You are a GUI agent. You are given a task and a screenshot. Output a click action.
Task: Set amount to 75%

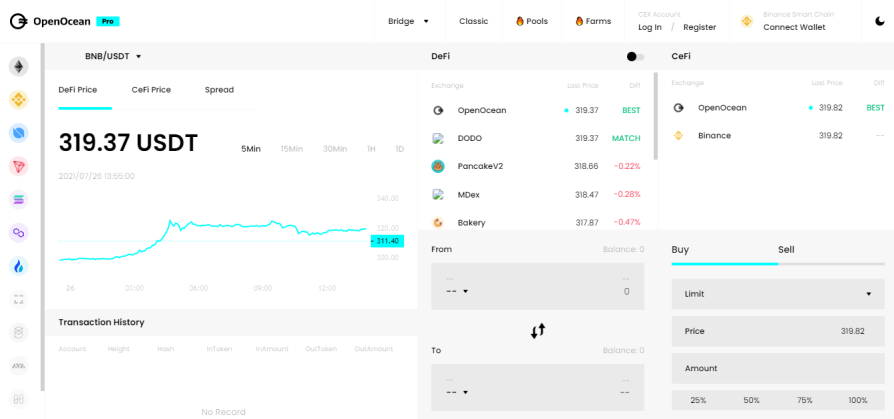(x=804, y=400)
